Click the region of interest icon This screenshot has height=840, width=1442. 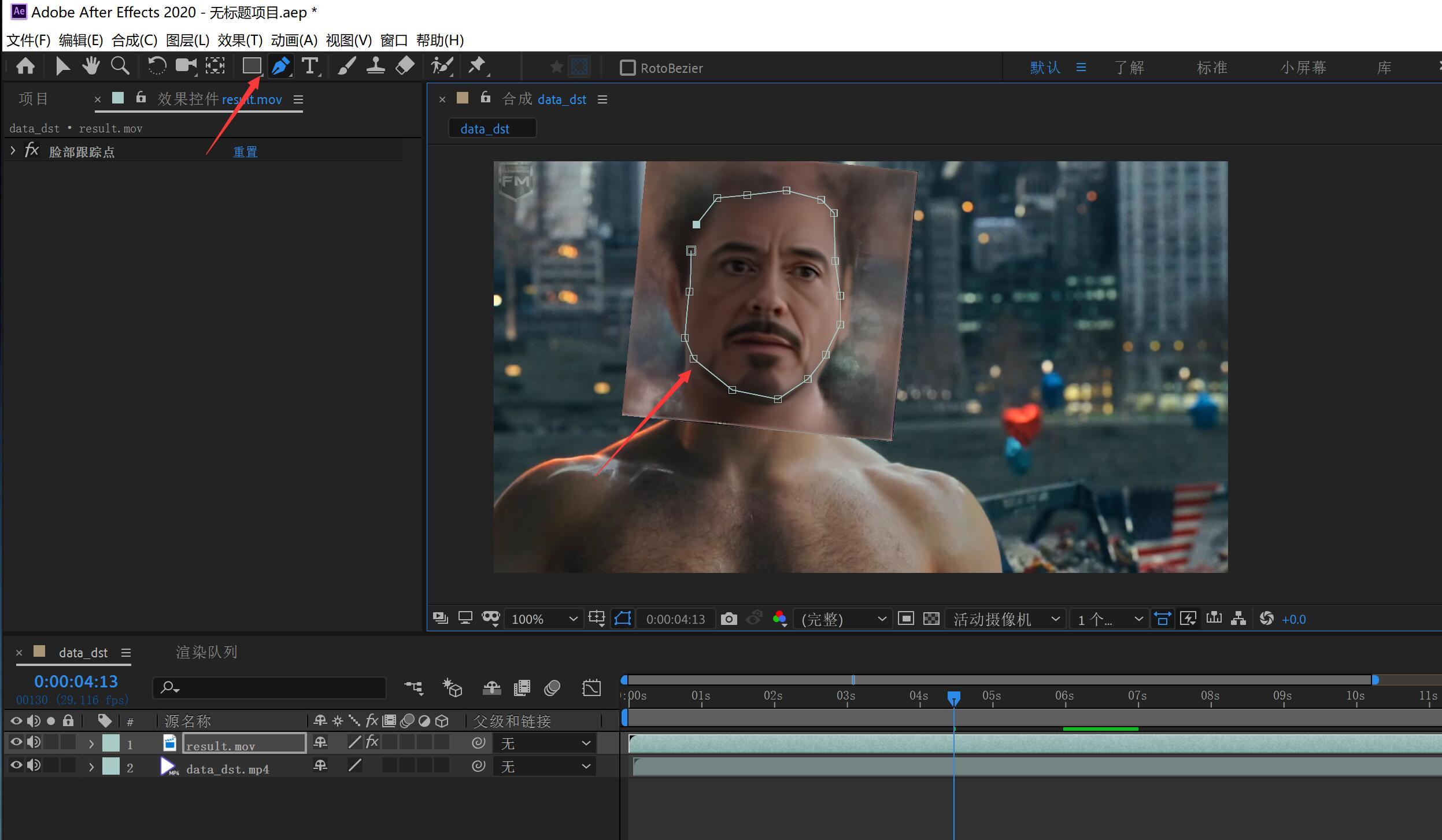(x=905, y=619)
